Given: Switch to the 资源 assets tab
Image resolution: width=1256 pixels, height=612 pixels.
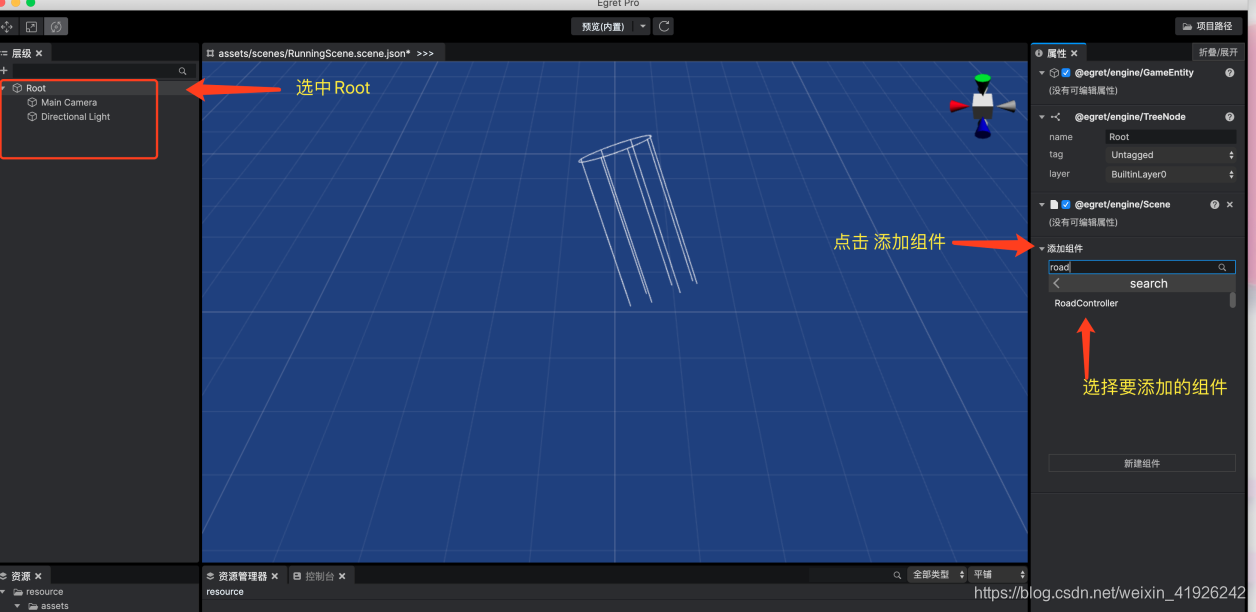Looking at the screenshot, I should [20, 576].
